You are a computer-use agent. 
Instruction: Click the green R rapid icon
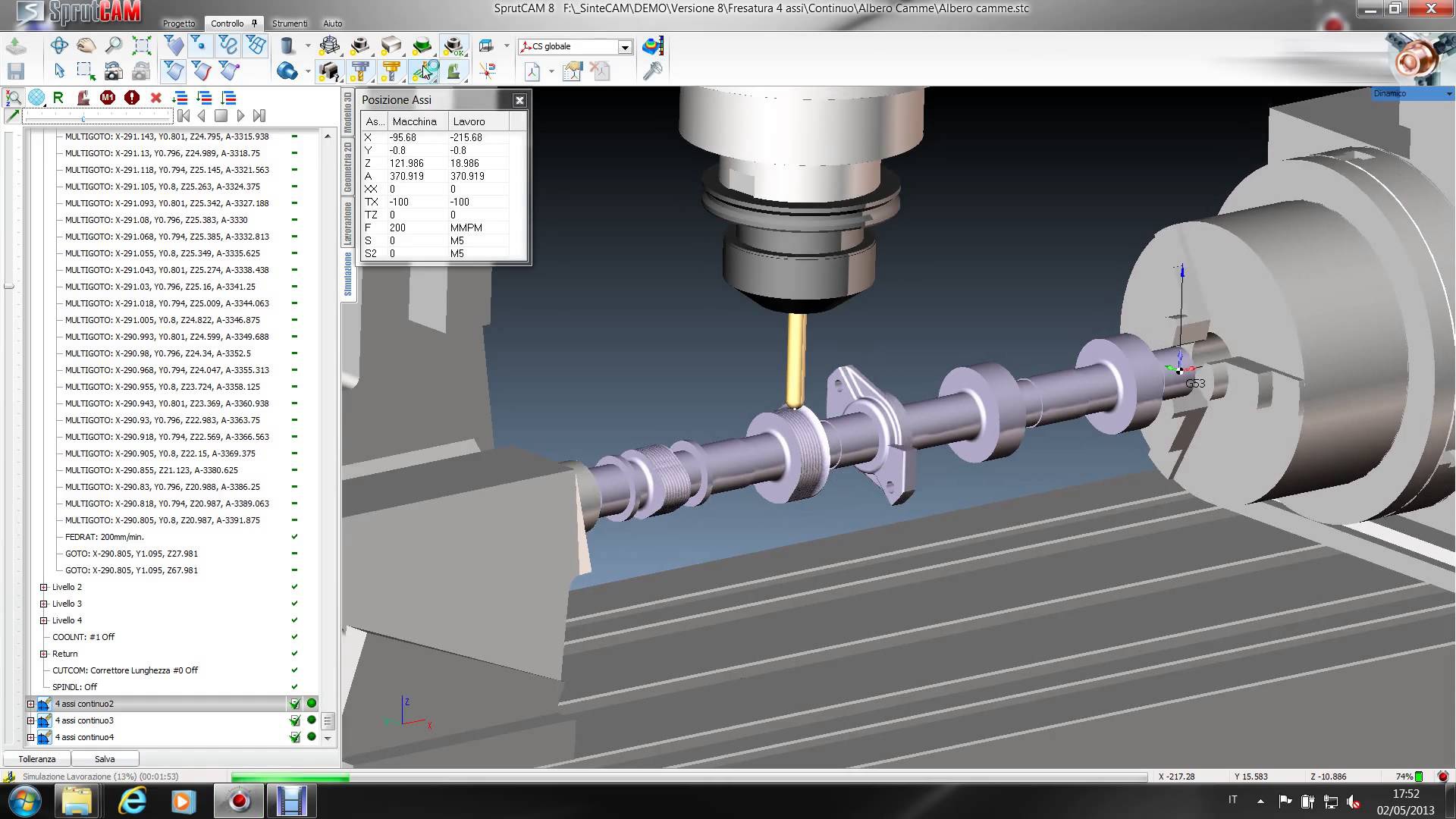click(x=58, y=98)
